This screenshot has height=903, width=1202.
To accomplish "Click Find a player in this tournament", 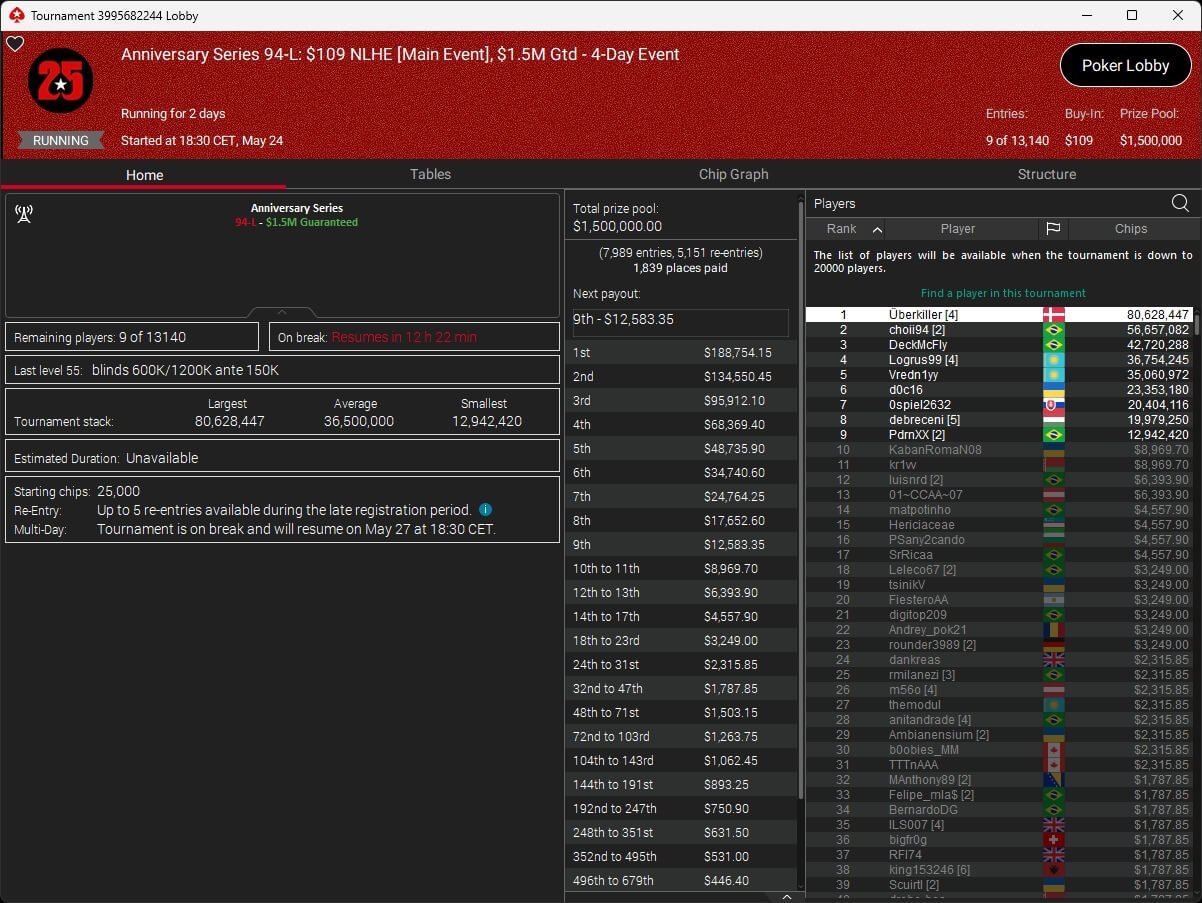I will 1003,293.
